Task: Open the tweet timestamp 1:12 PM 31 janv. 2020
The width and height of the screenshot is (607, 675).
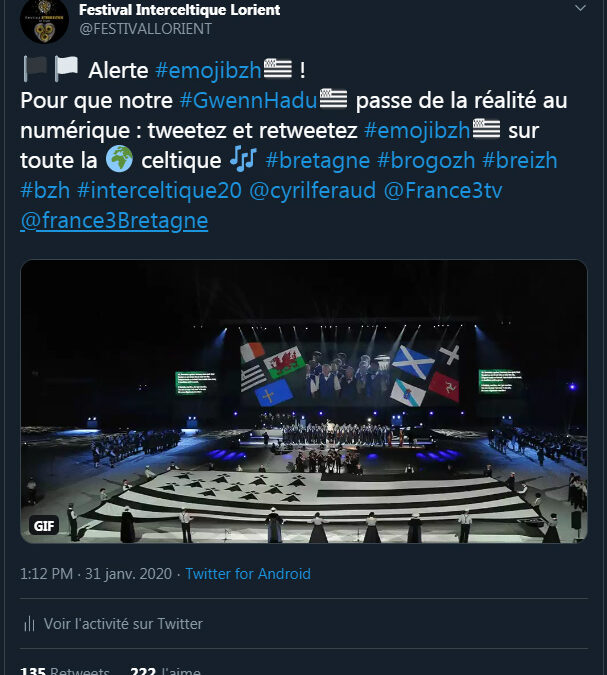Action: pyautogui.click(x=97, y=574)
